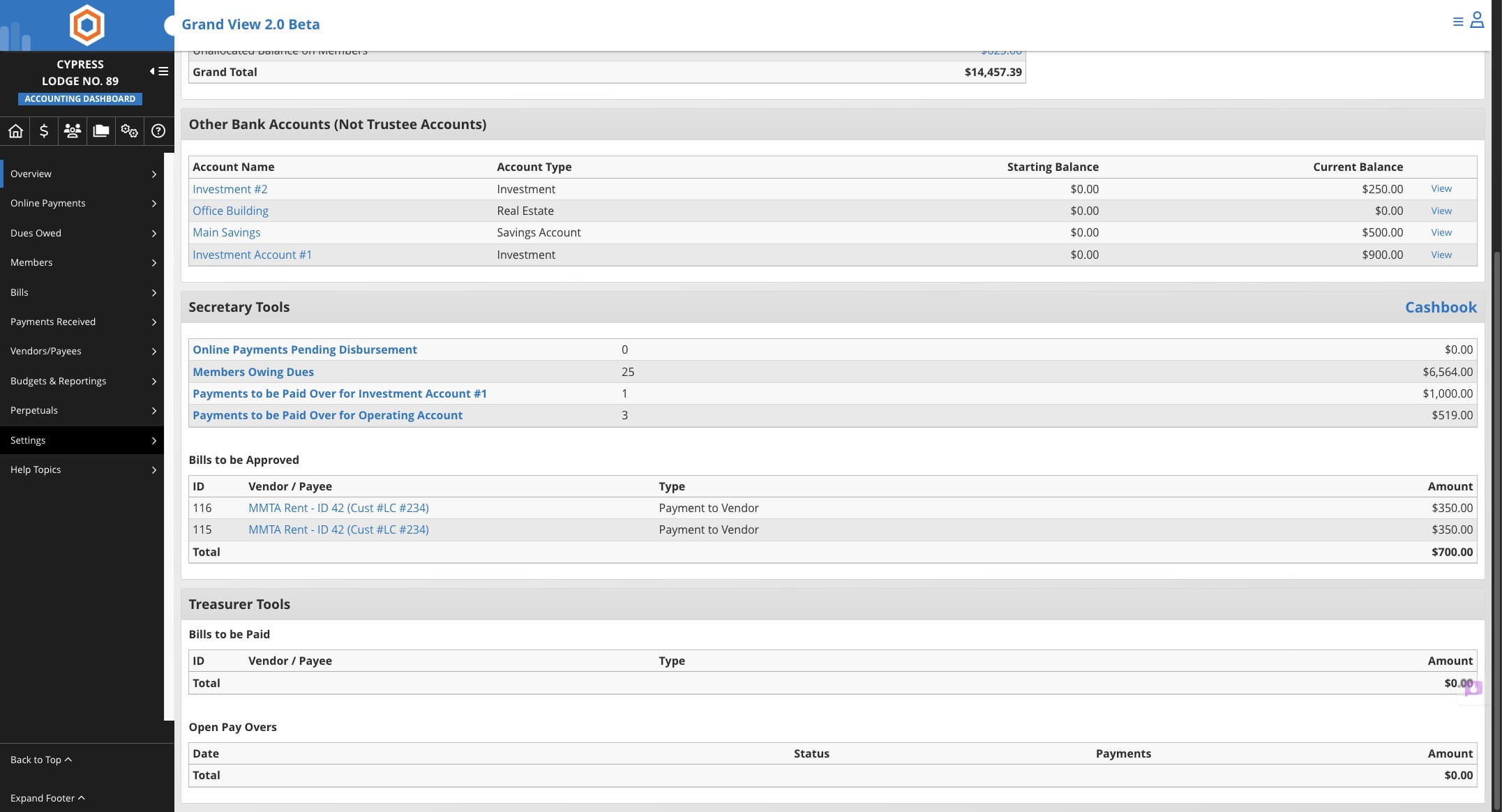Open the MMTA Rent vendor link for bill 116
Viewport: 1502px width, 812px height.
pyautogui.click(x=338, y=508)
